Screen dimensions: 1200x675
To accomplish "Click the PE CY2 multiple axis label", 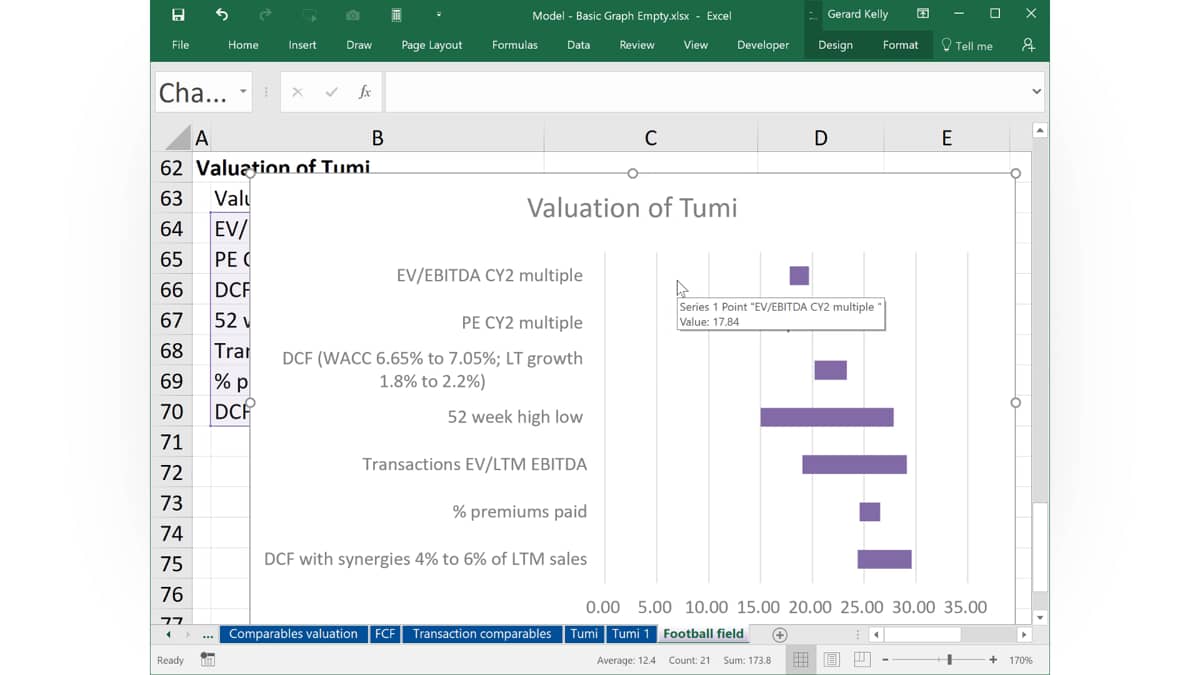I will click(x=522, y=323).
